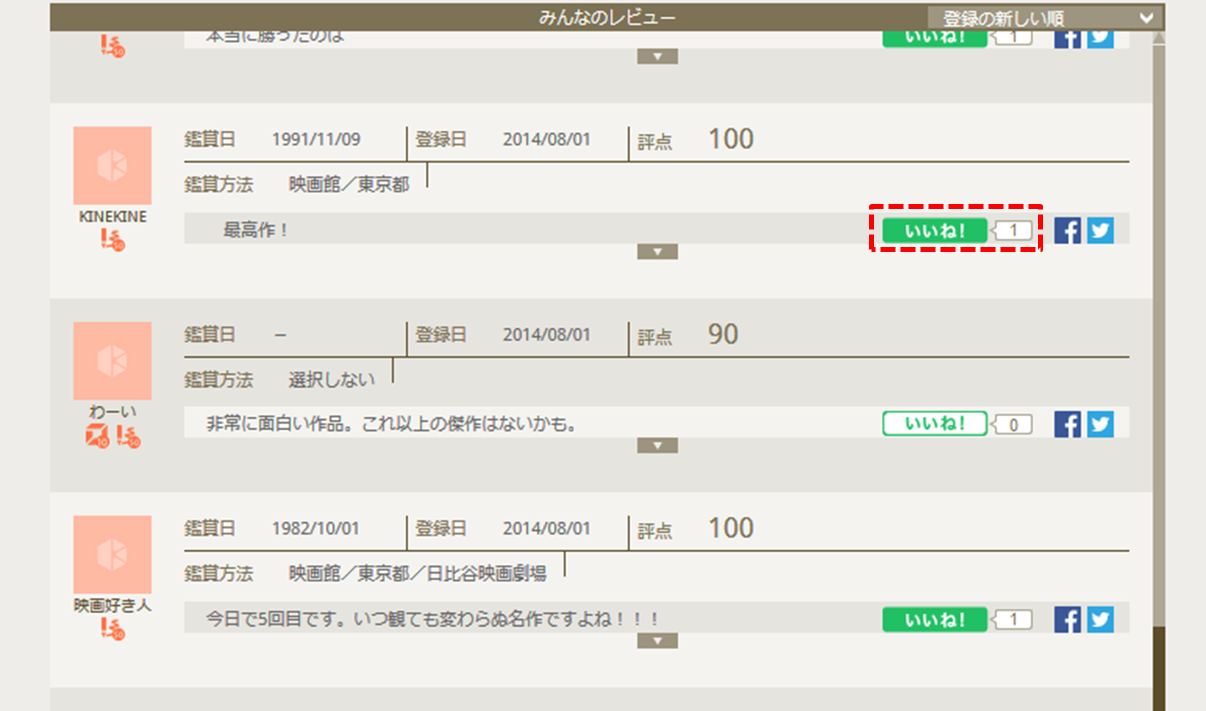This screenshot has height=711, width=1206.
Task: Click the 映画好き人 username link
Action: tap(113, 605)
